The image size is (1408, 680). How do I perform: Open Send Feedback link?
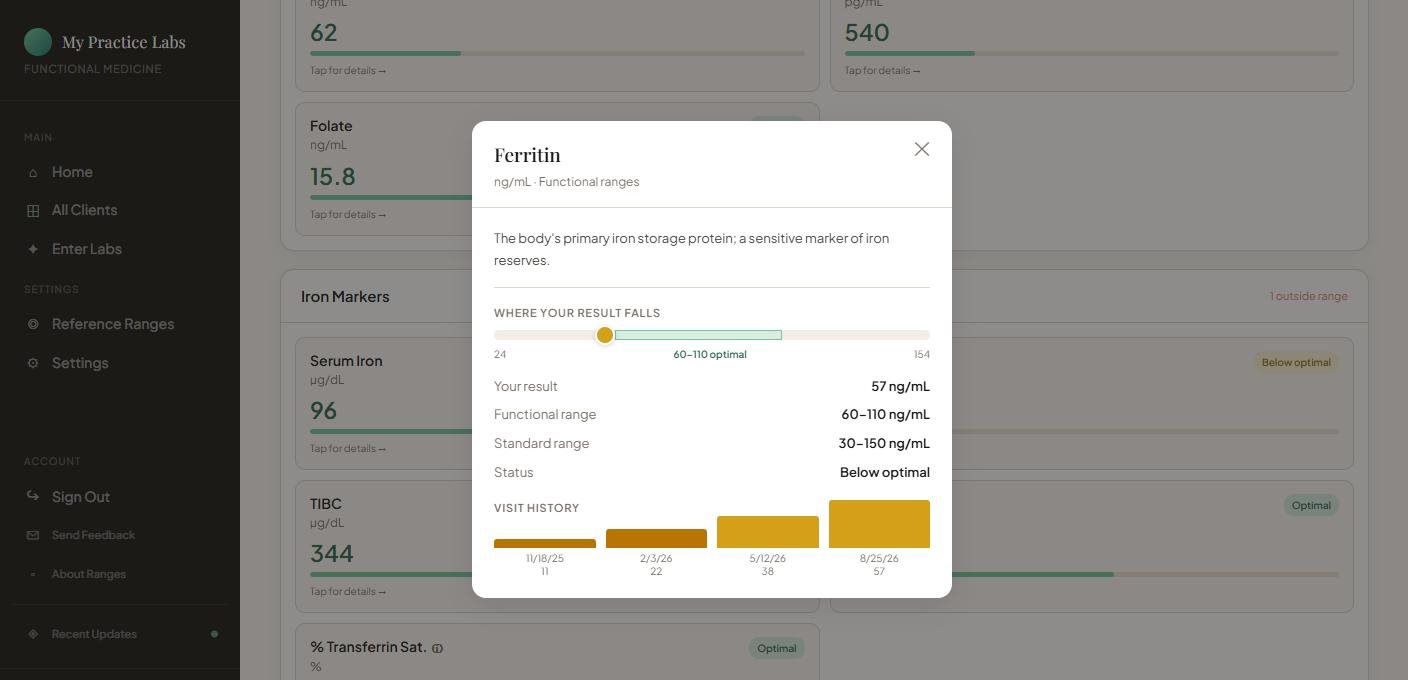coord(93,535)
